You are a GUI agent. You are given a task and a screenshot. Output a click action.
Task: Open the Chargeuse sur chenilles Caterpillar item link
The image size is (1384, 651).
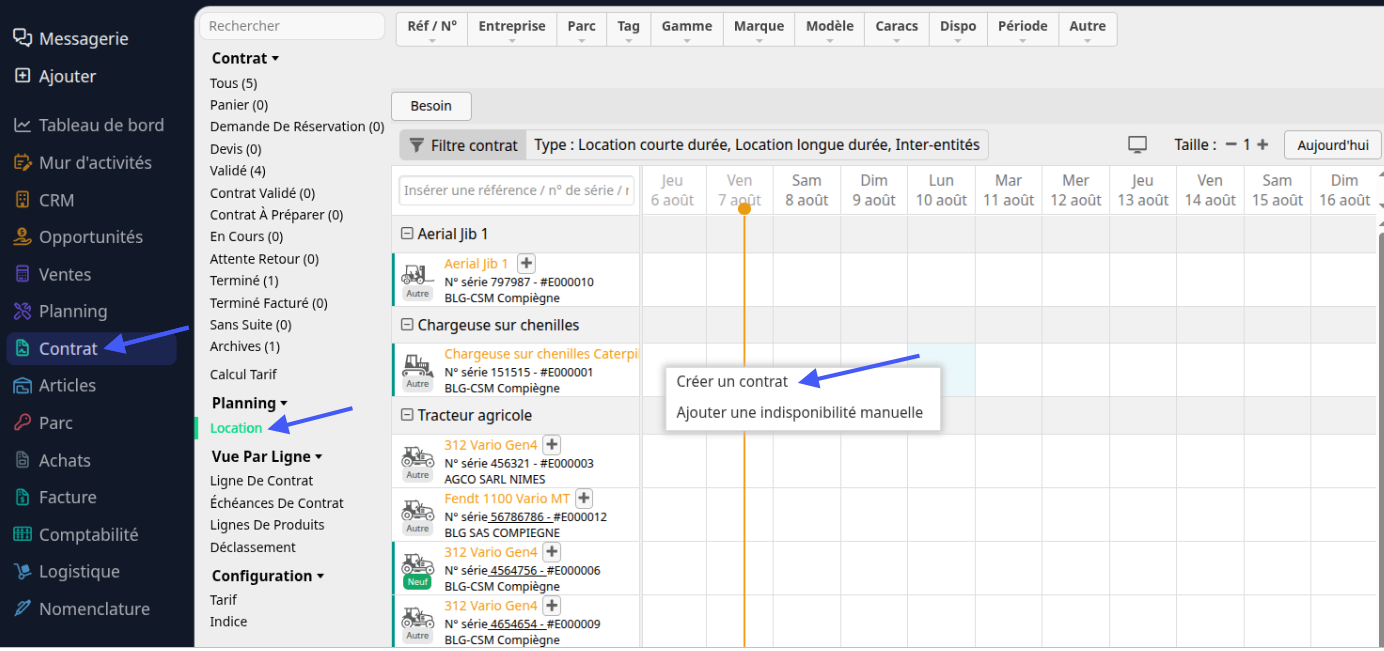[x=540, y=354]
